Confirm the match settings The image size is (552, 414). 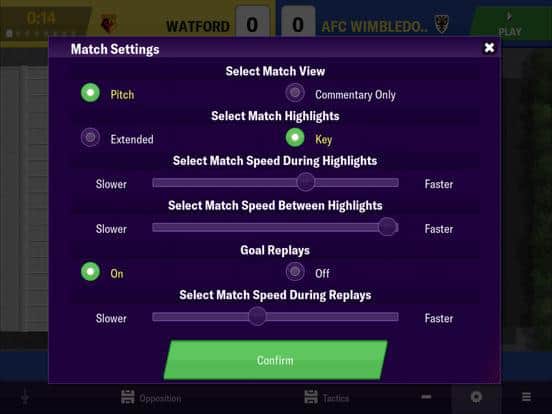275,360
